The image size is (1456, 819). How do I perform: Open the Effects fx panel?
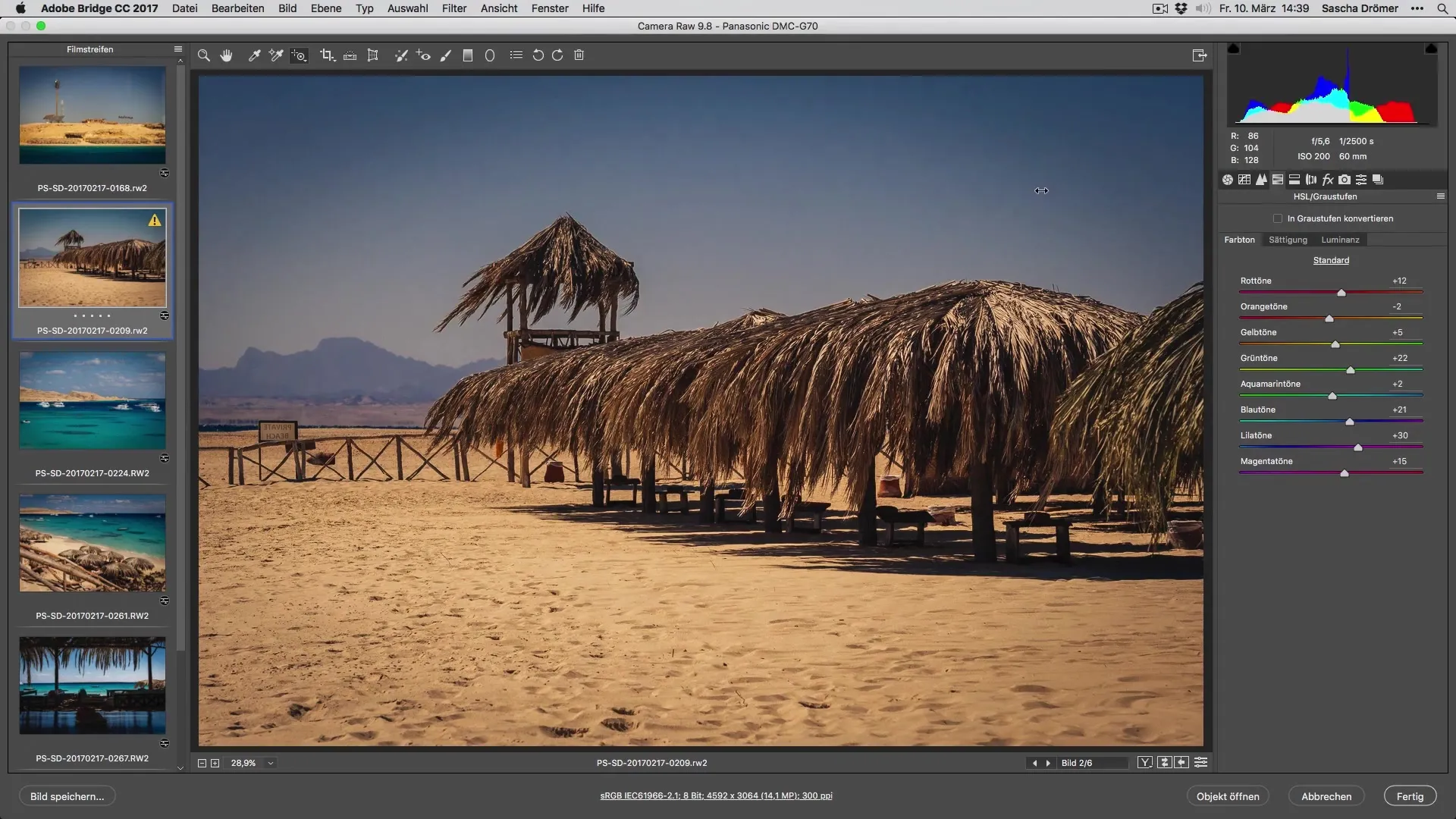pyautogui.click(x=1328, y=180)
